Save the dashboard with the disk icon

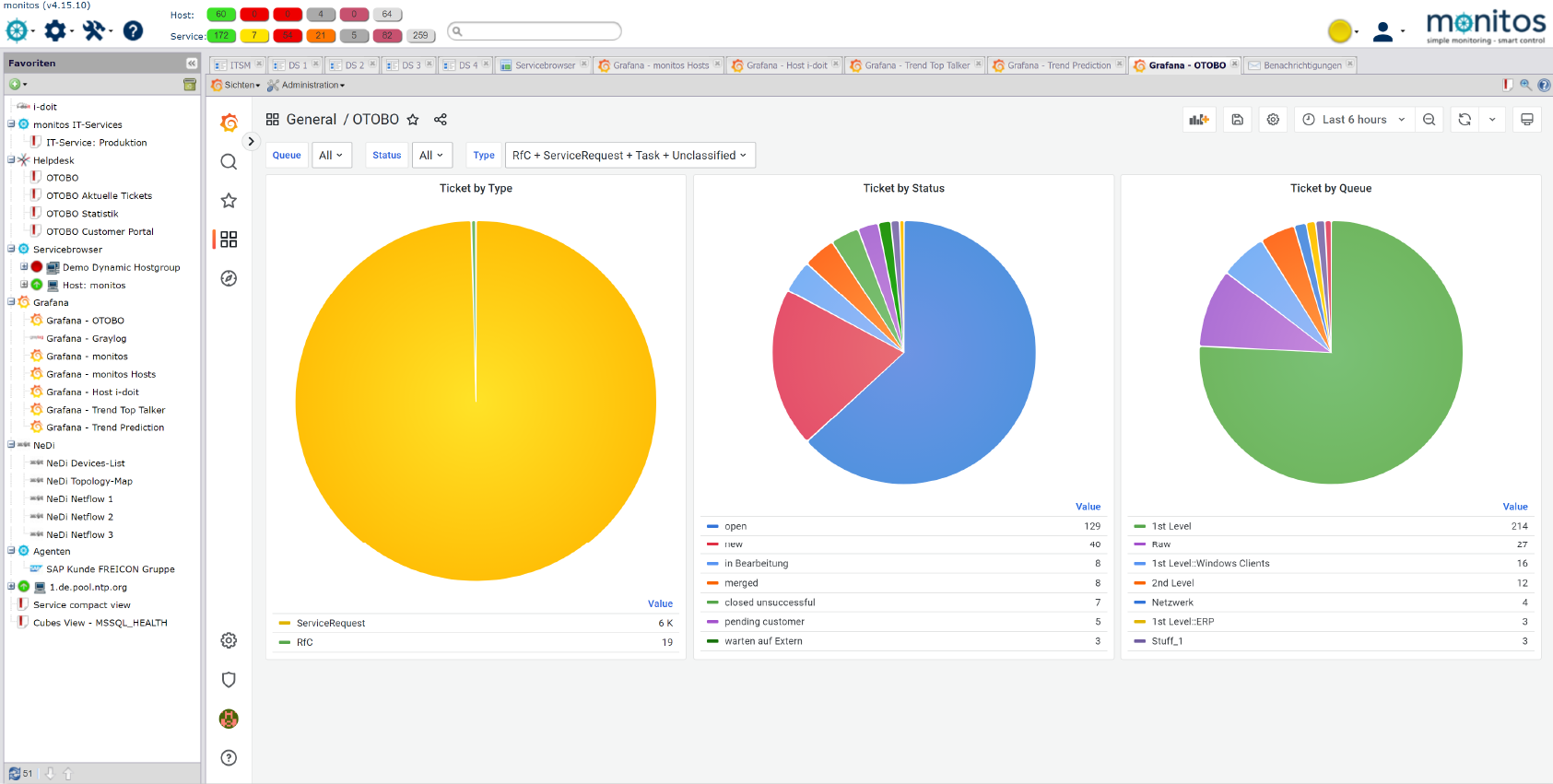click(1237, 120)
